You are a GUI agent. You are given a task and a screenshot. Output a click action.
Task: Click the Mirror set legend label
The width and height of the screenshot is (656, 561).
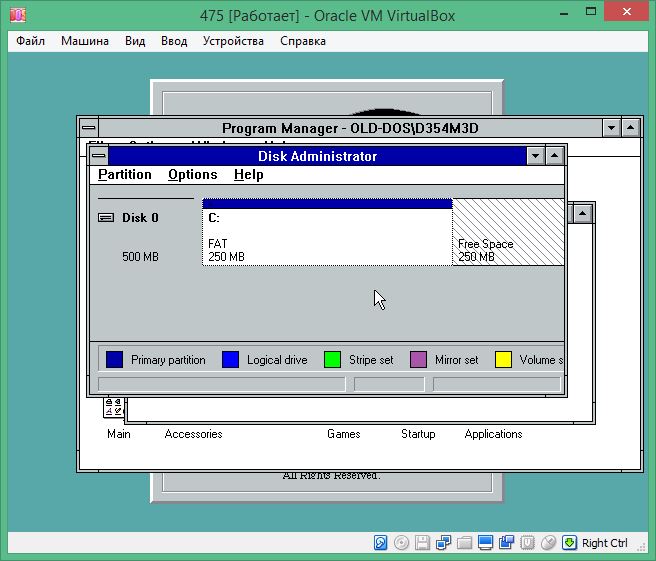pos(456,360)
